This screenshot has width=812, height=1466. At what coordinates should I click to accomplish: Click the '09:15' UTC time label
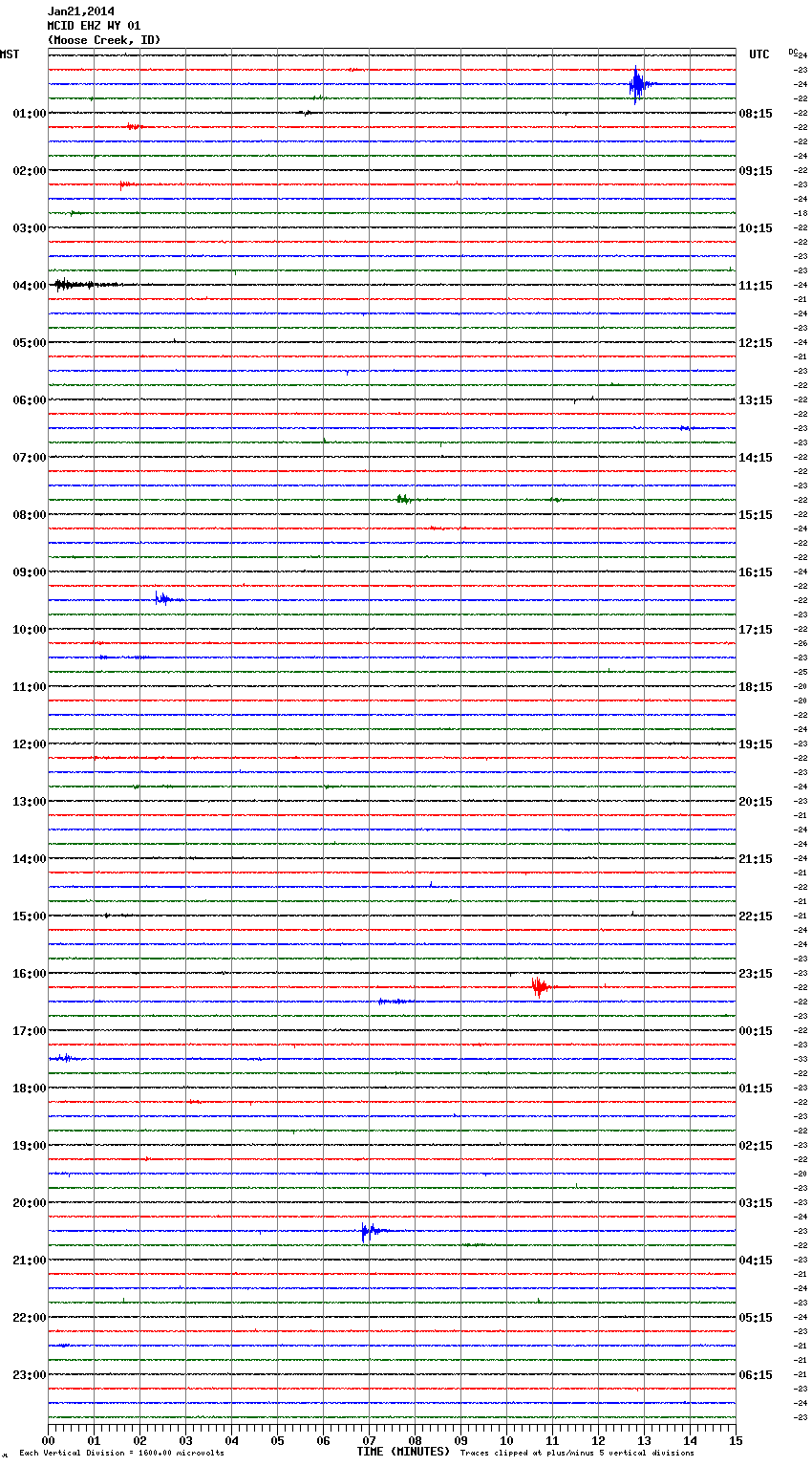click(756, 170)
